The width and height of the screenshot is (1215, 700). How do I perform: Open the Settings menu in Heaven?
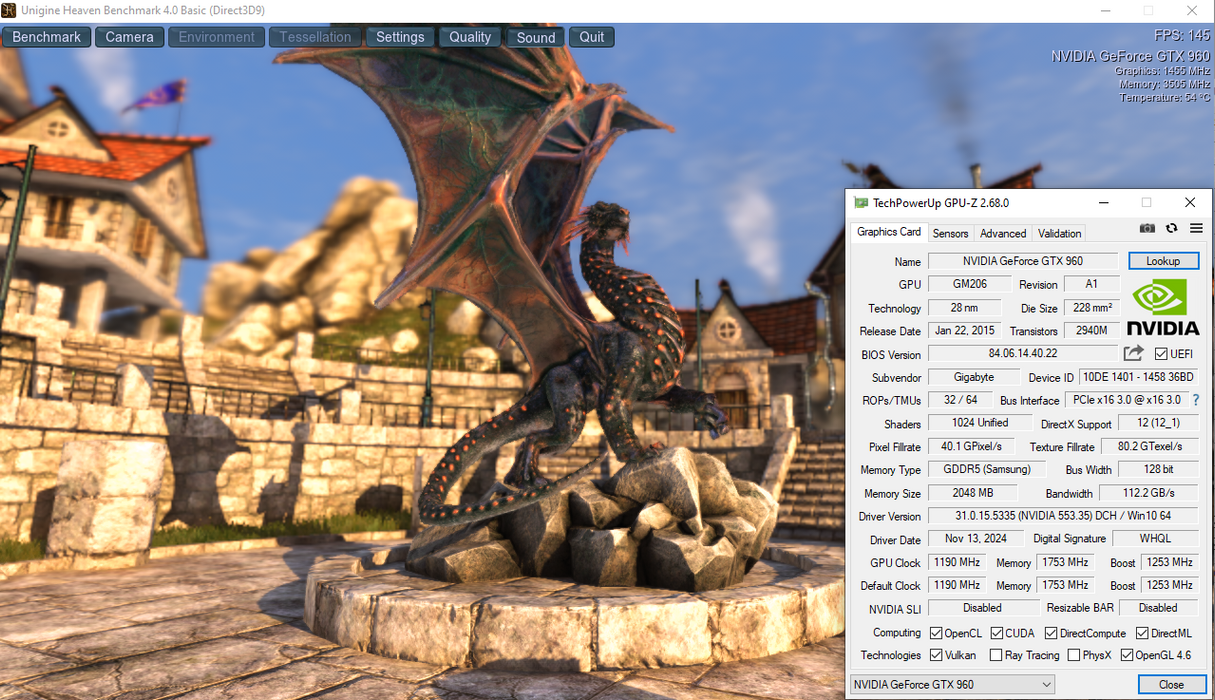[400, 37]
